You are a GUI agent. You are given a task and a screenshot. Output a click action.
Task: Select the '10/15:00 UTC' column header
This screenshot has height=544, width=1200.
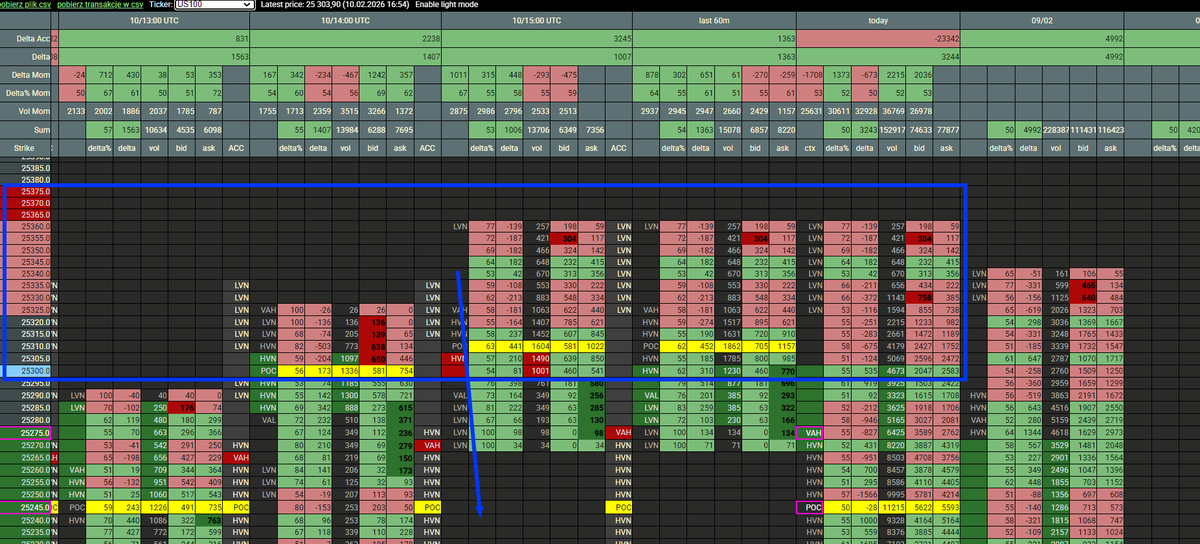[536, 20]
